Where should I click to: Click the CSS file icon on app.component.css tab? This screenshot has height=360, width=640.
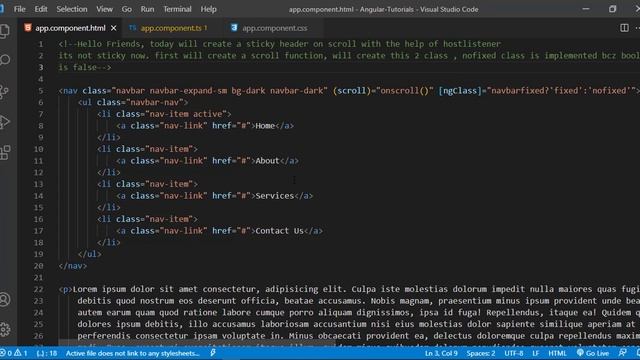click(234, 28)
